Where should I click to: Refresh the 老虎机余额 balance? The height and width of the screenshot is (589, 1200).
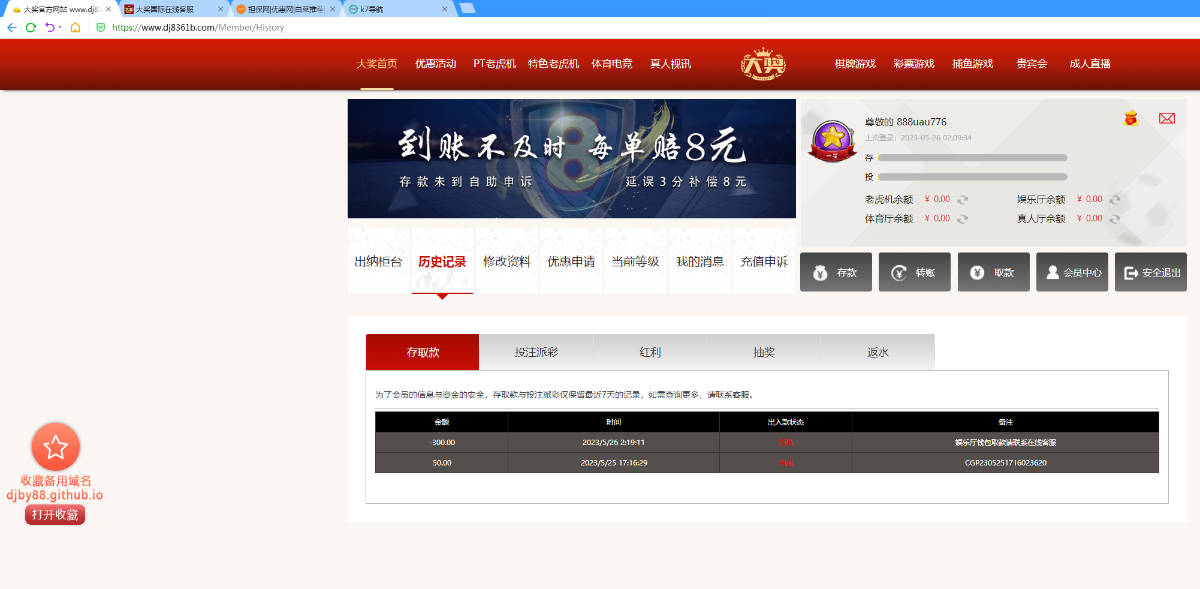[962, 199]
